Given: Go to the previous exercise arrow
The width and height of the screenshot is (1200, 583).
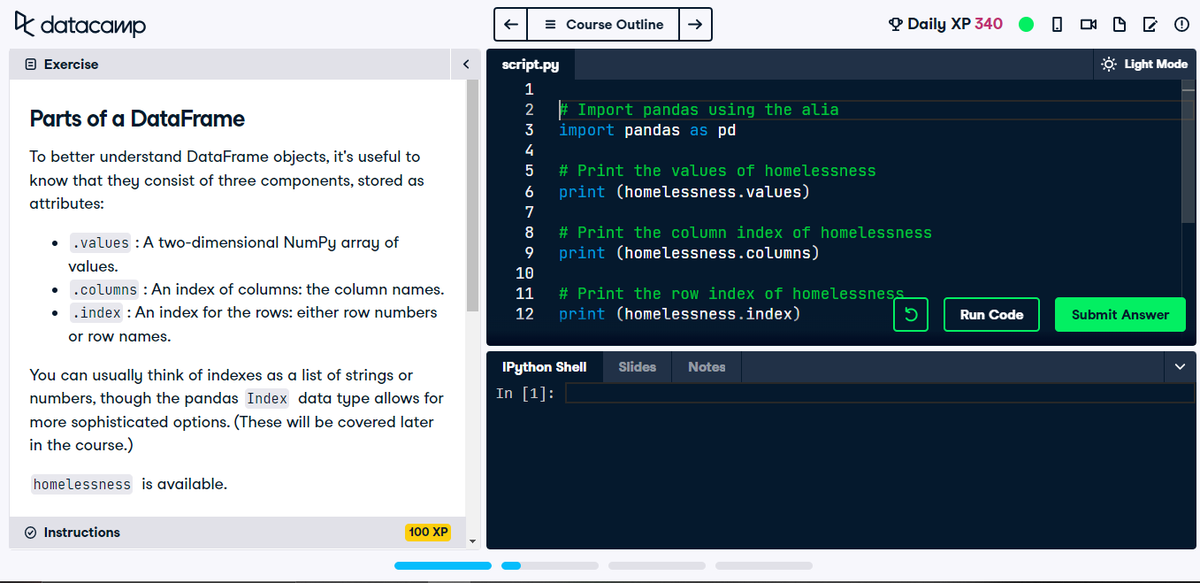Looking at the screenshot, I should click(x=510, y=24).
